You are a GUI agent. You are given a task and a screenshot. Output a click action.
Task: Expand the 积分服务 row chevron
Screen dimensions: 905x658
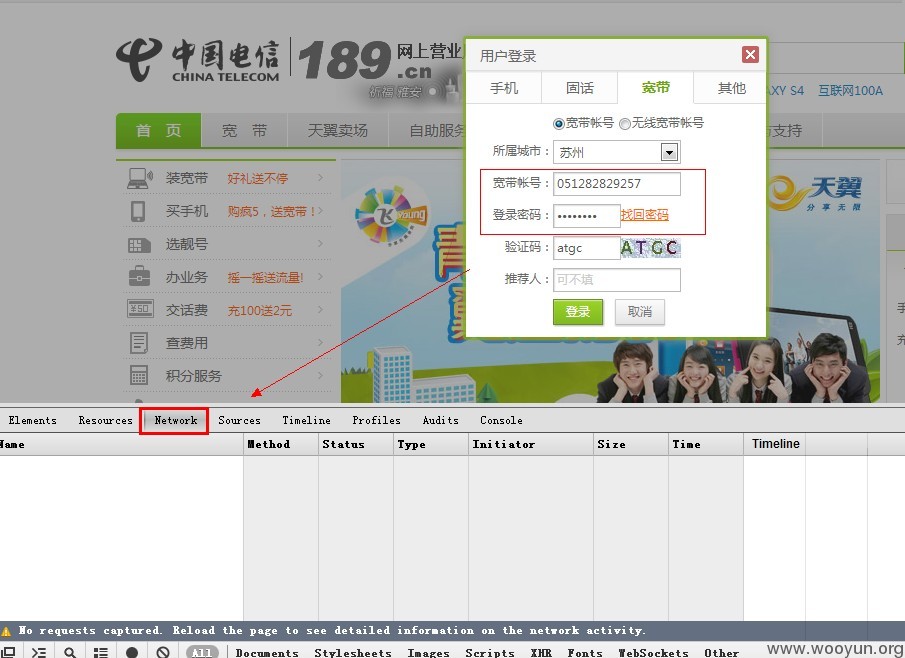pyautogui.click(x=320, y=375)
